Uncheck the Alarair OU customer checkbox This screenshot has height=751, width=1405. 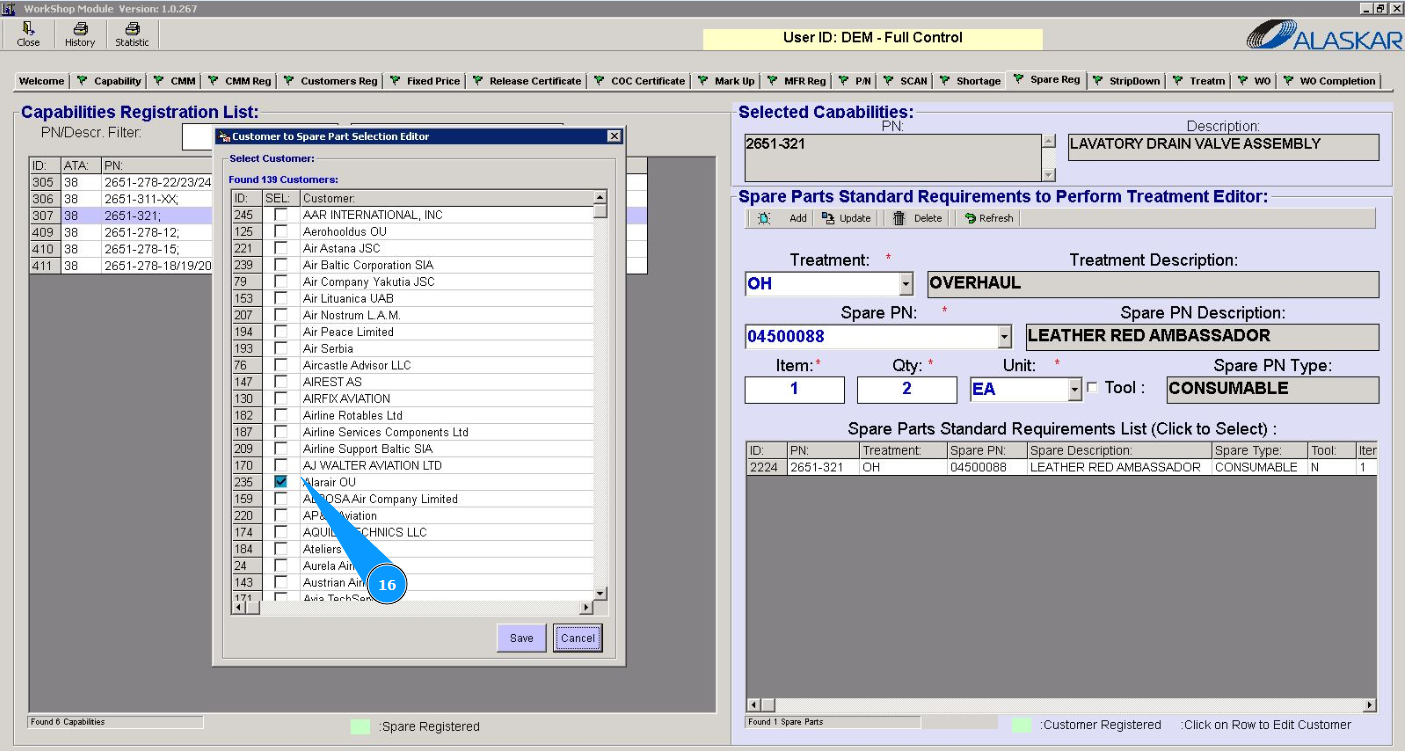281,482
